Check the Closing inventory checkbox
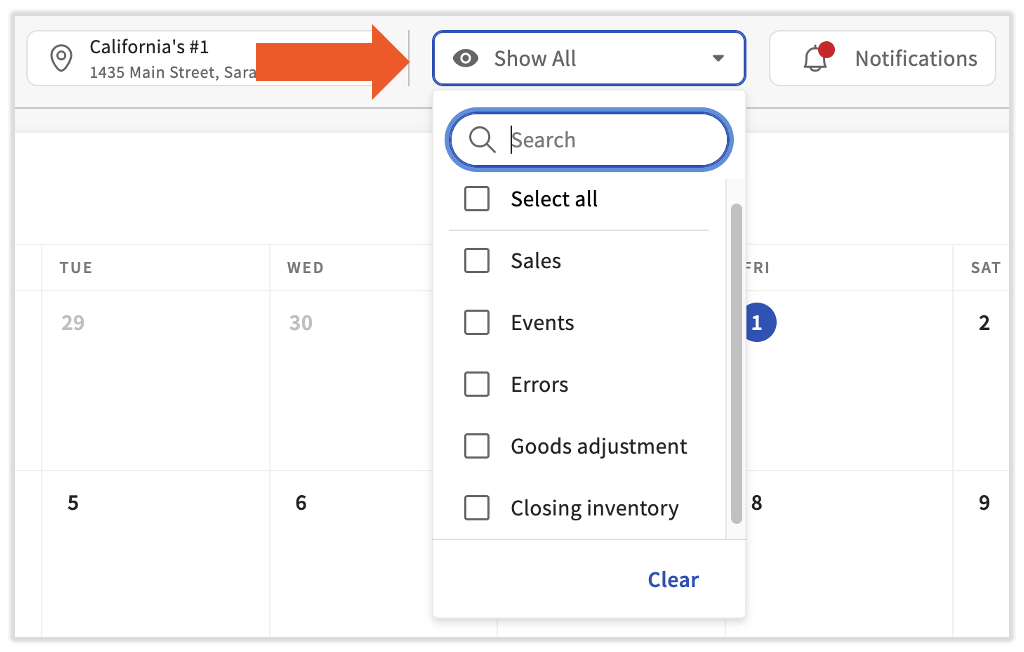This screenshot has width=1024, height=652. 477,509
